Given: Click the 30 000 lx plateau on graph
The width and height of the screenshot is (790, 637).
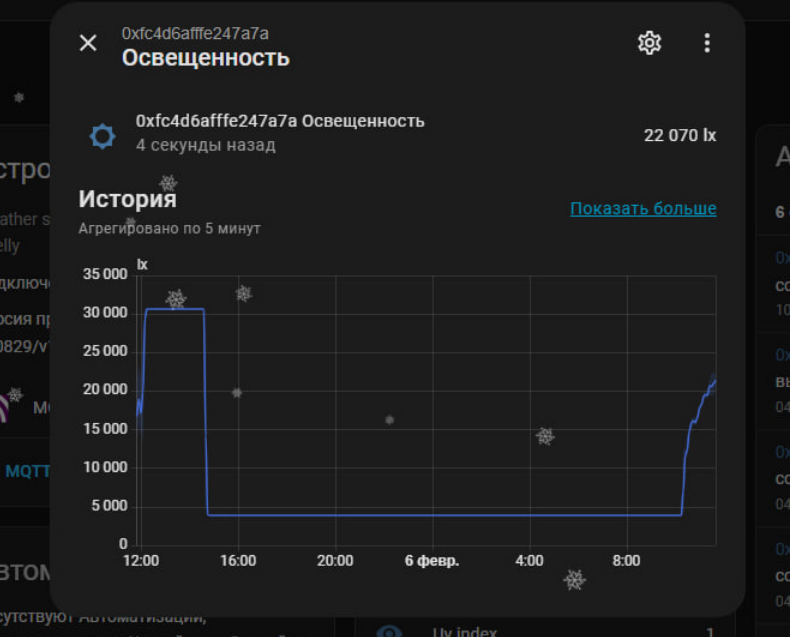Looking at the screenshot, I should (175, 309).
